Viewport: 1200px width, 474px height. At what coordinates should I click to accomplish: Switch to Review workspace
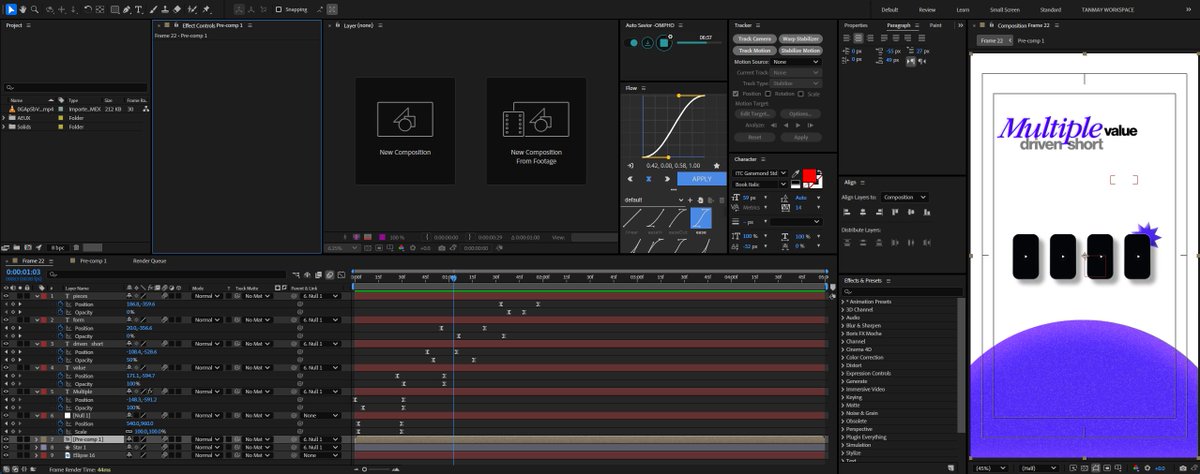click(x=929, y=9)
